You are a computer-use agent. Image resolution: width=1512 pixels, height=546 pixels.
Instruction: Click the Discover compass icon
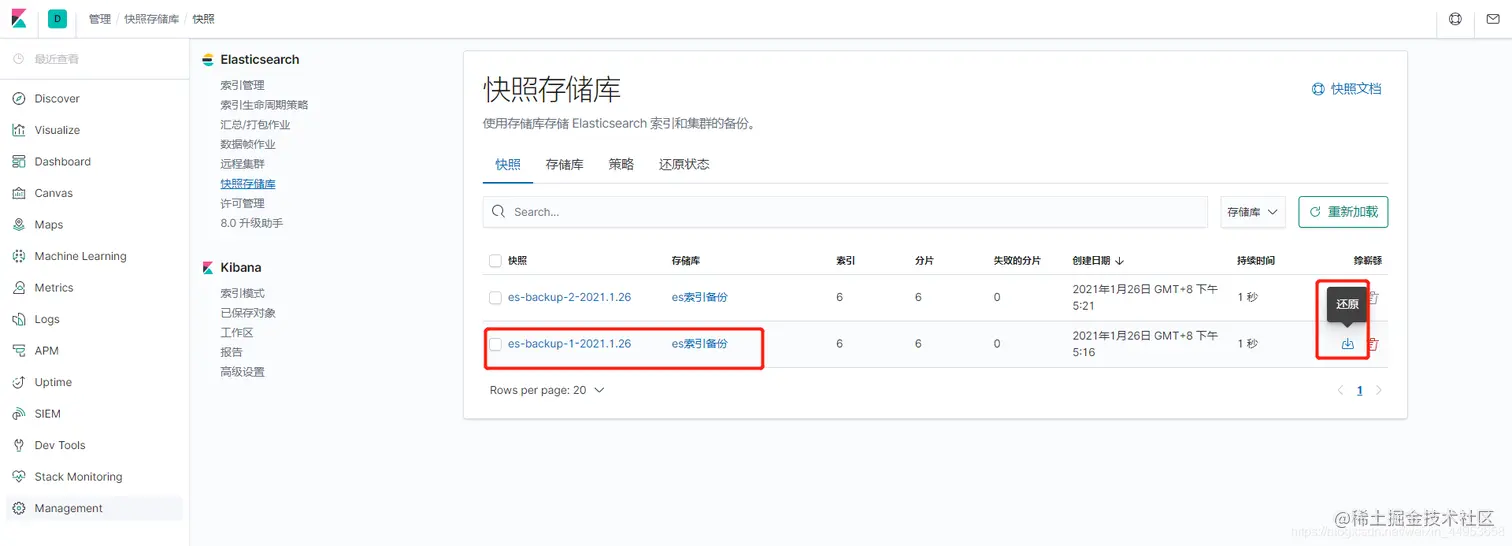[x=18, y=99]
